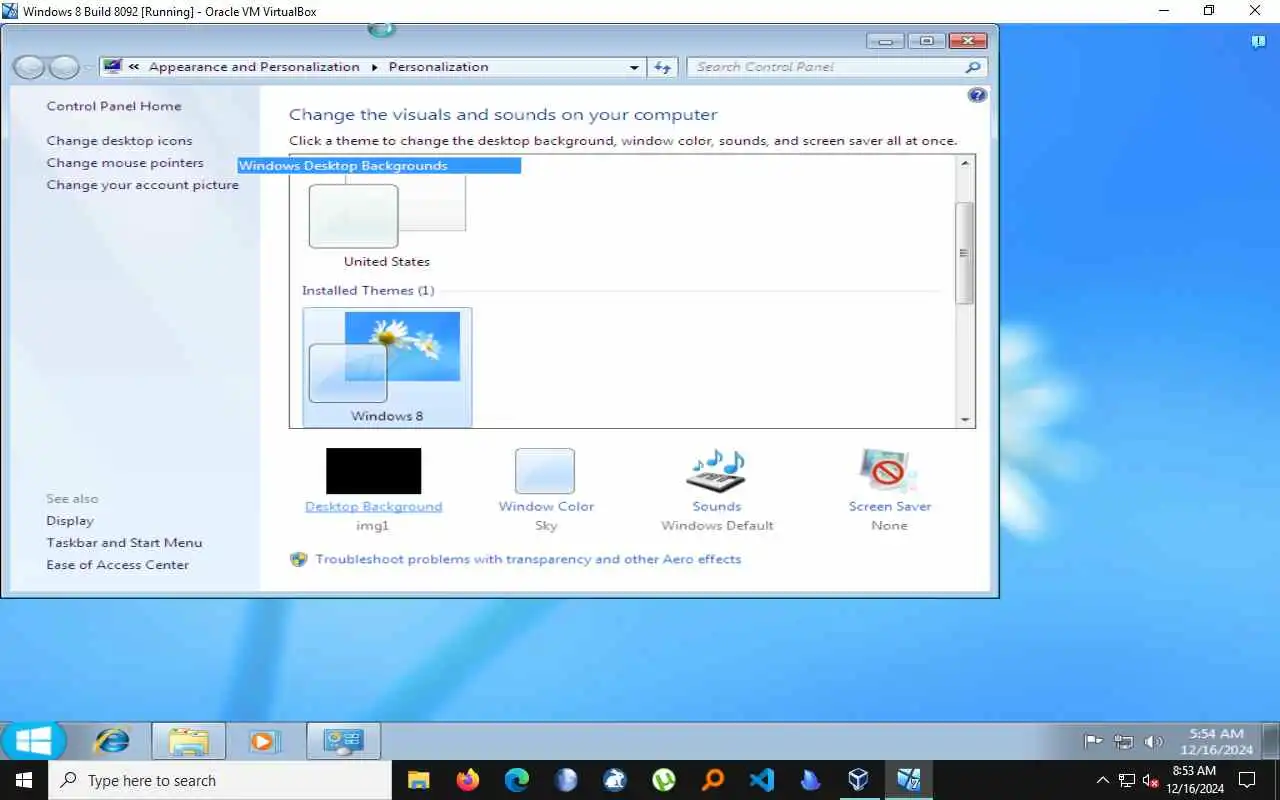
Task: Click orange magnifier app in host taskbar
Action: (713, 780)
